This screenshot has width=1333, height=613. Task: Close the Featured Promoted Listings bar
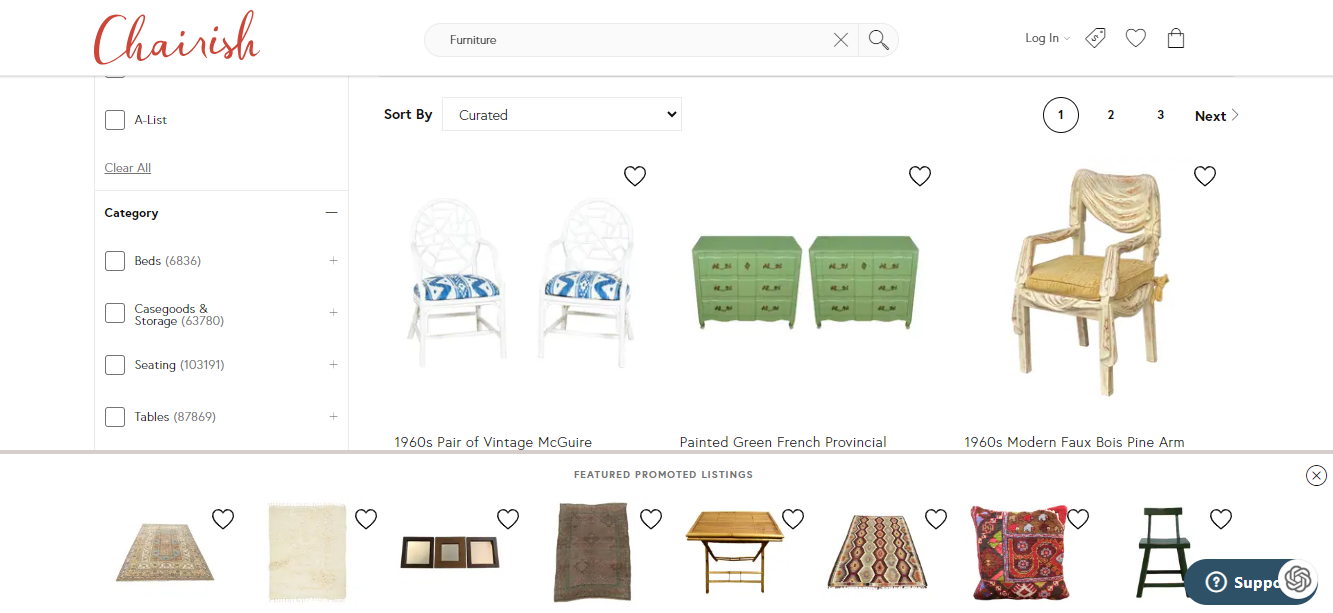(1317, 476)
